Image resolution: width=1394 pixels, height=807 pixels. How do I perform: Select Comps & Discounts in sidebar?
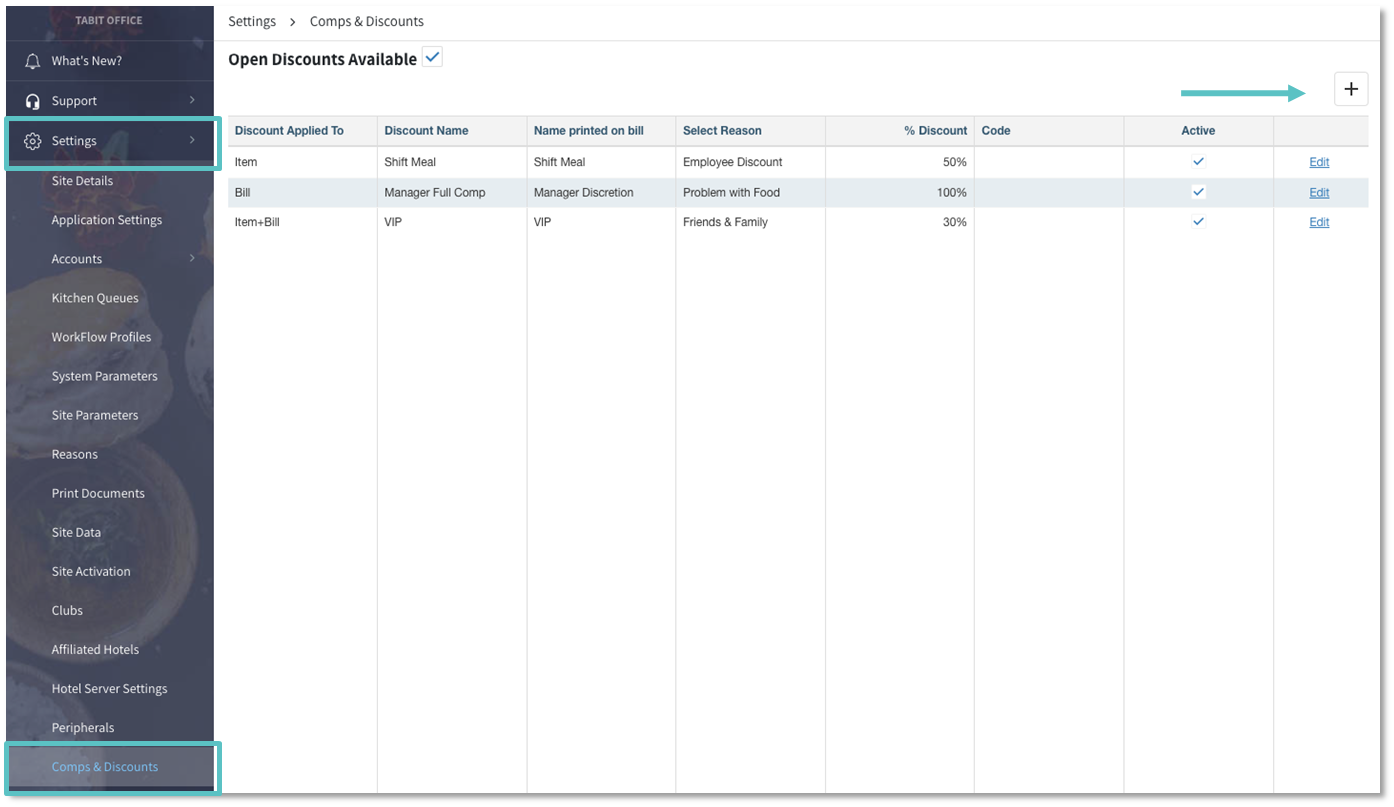point(105,767)
